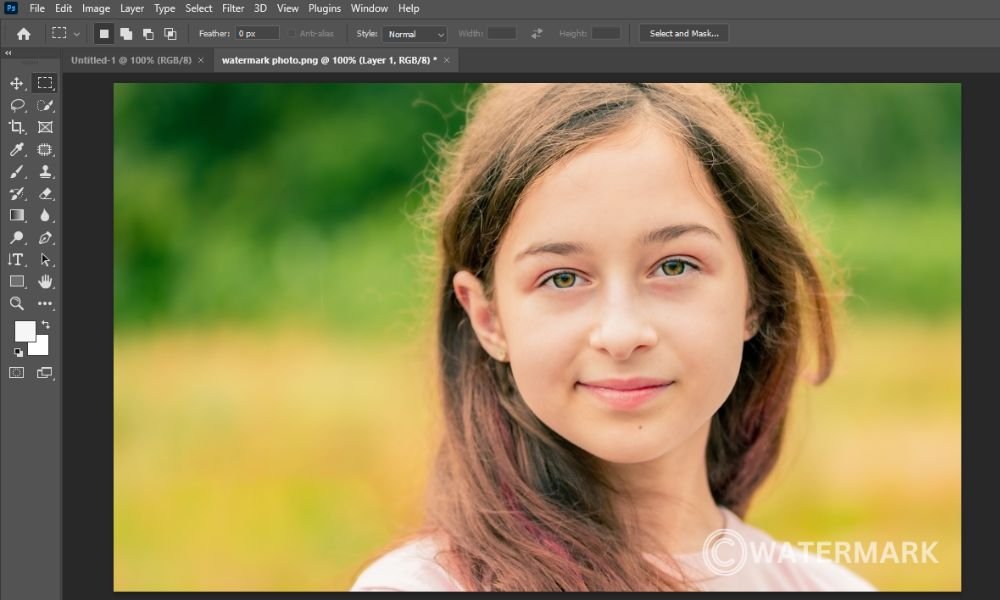Select the Spot Healing Brush tool

coord(45,150)
